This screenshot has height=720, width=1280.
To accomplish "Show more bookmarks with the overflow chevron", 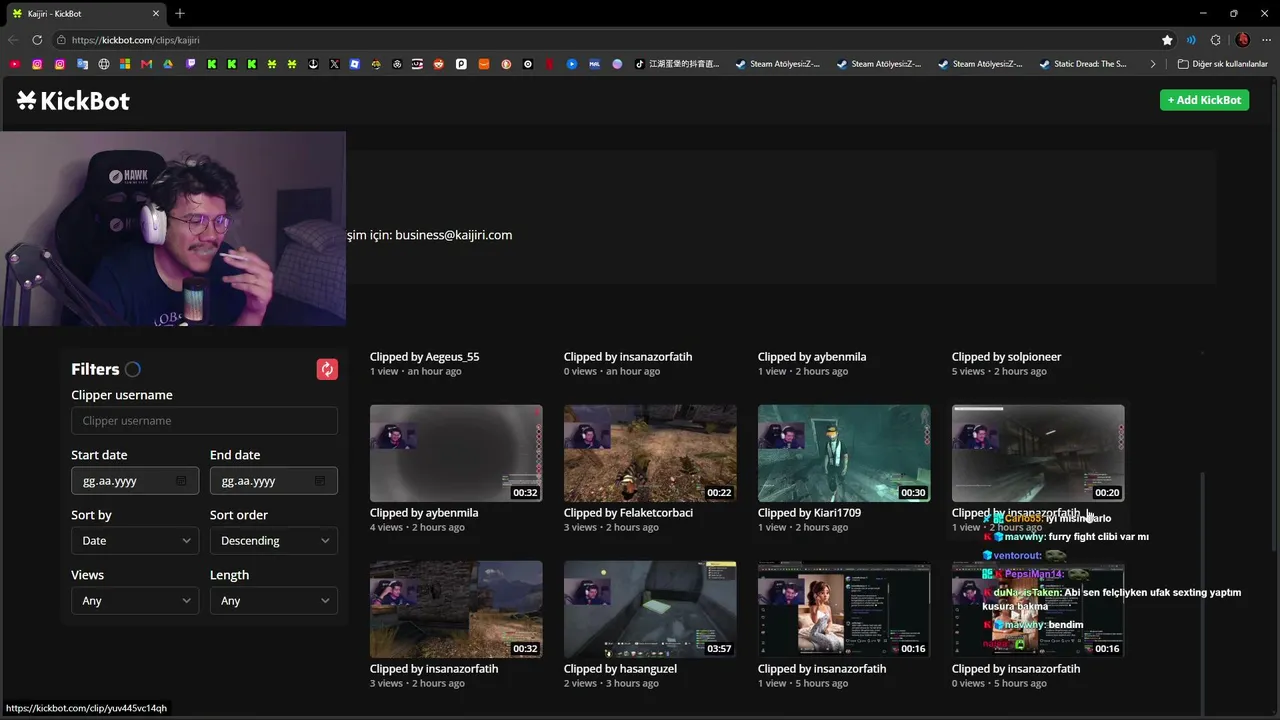I will point(1153,64).
